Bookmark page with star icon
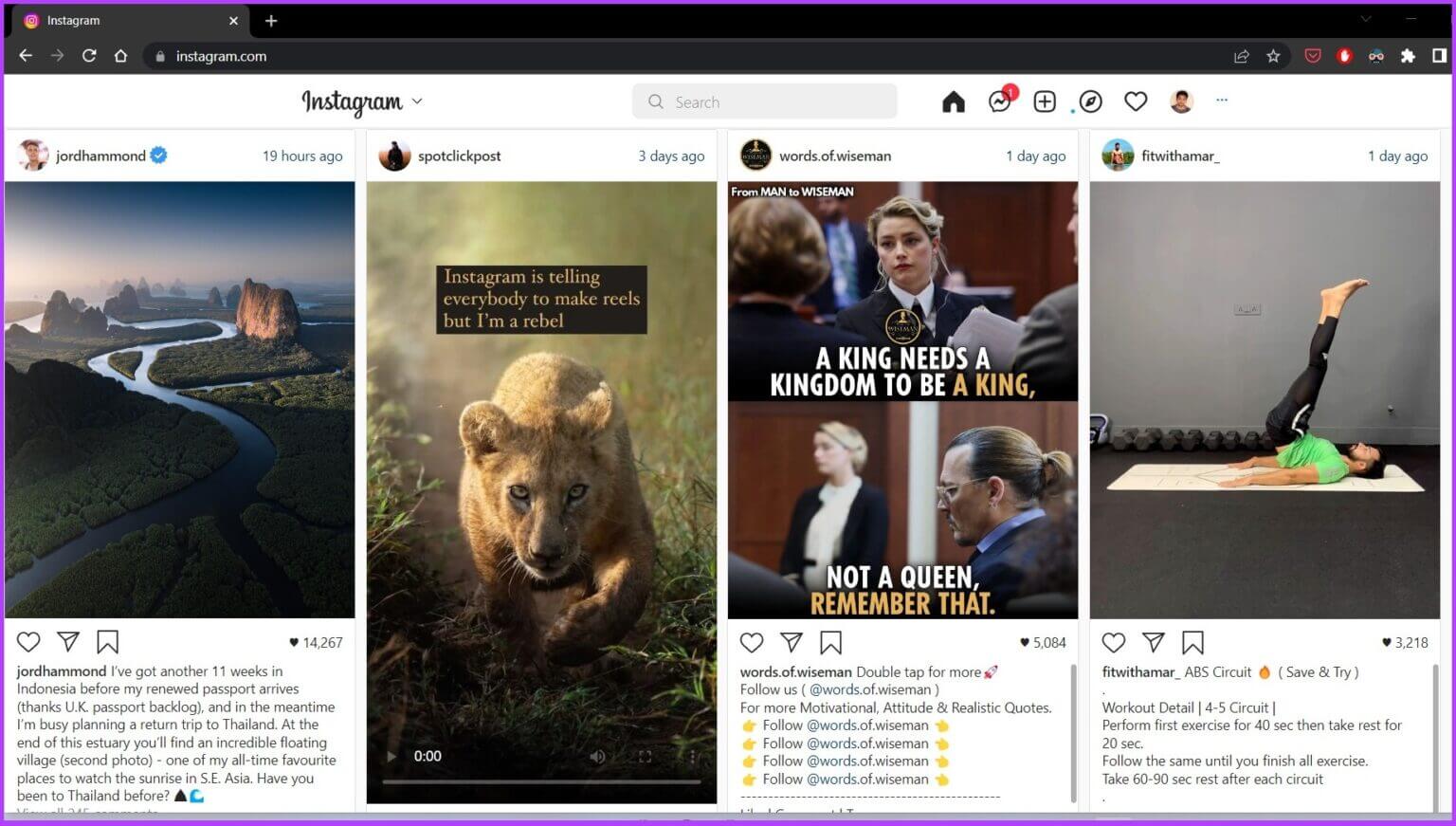This screenshot has height=826, width=1456. click(1273, 56)
